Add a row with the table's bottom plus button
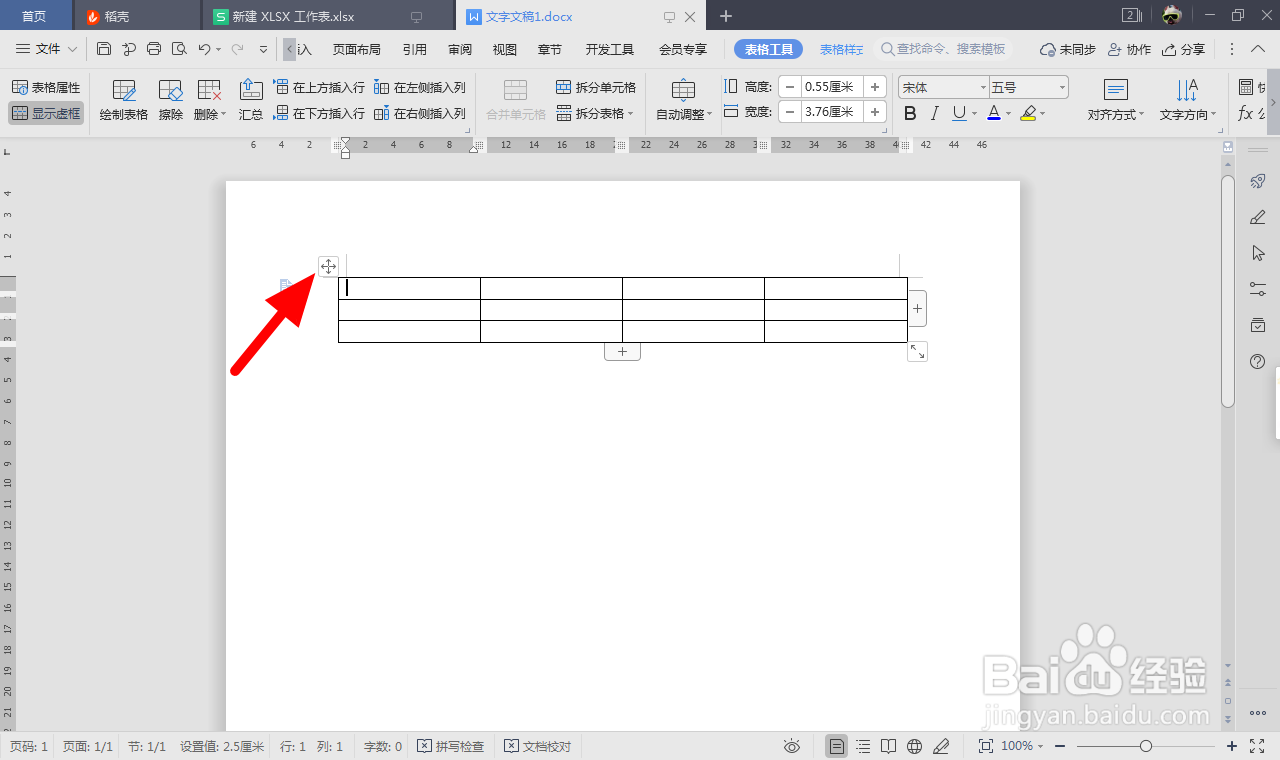1280x760 pixels. 622,351
